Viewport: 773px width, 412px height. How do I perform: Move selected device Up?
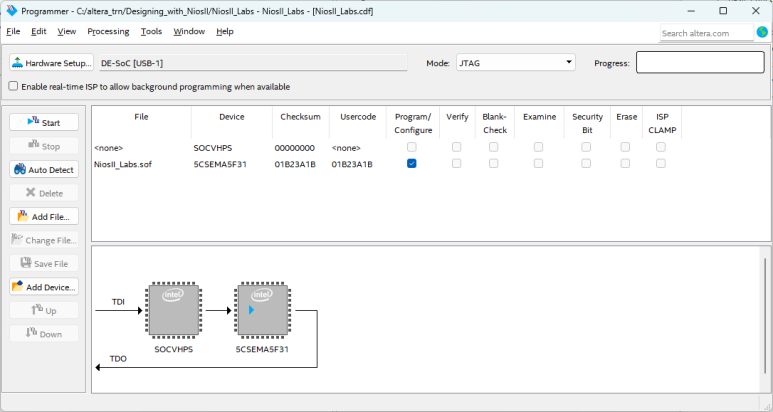[44, 310]
